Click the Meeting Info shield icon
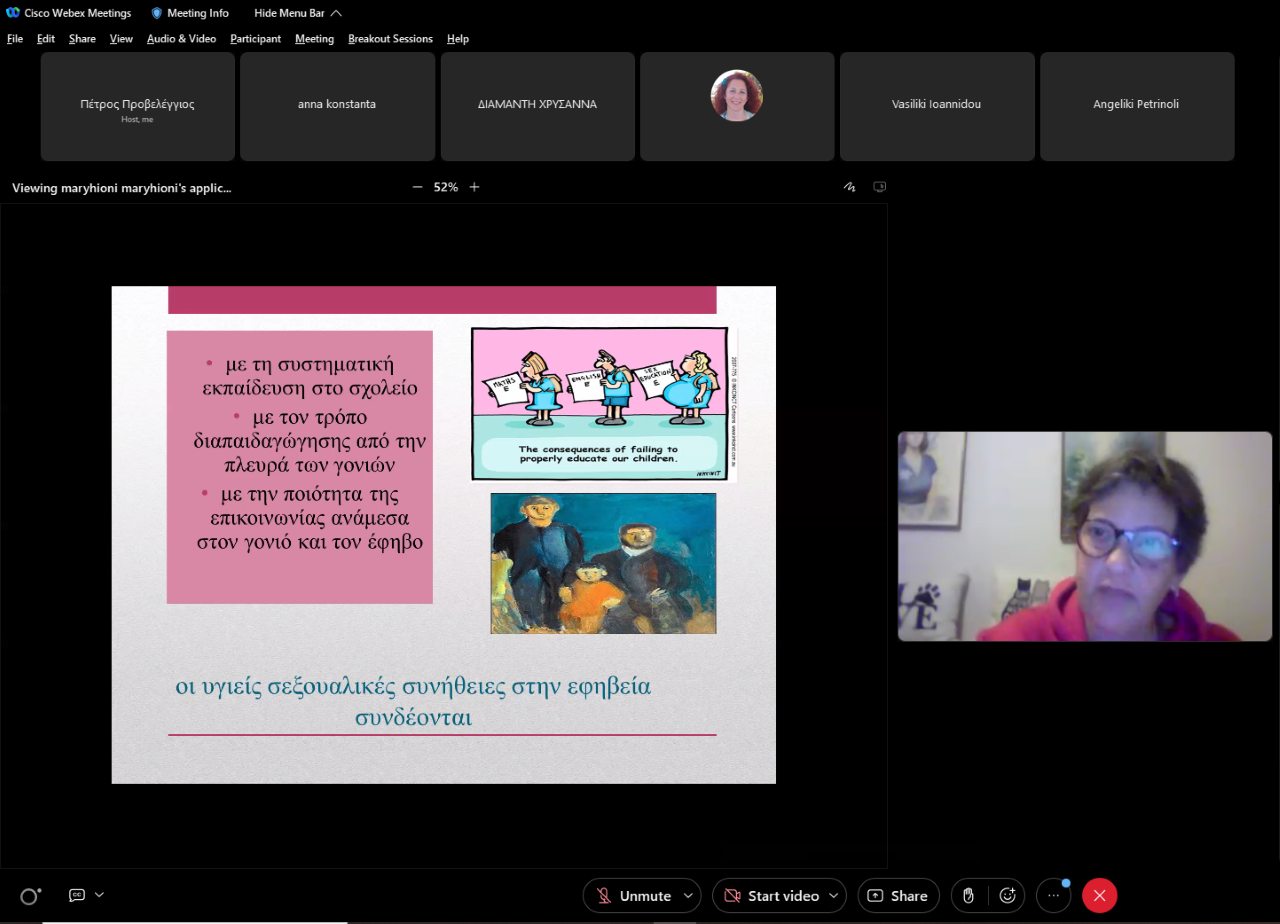1280x924 pixels. (x=157, y=13)
